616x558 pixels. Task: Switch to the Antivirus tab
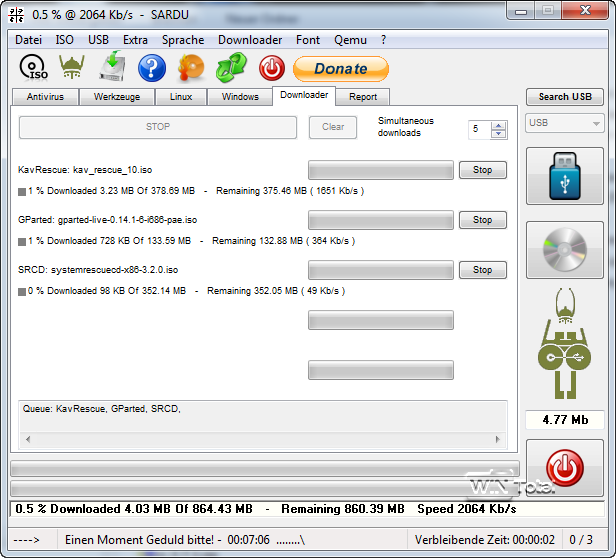[45, 97]
